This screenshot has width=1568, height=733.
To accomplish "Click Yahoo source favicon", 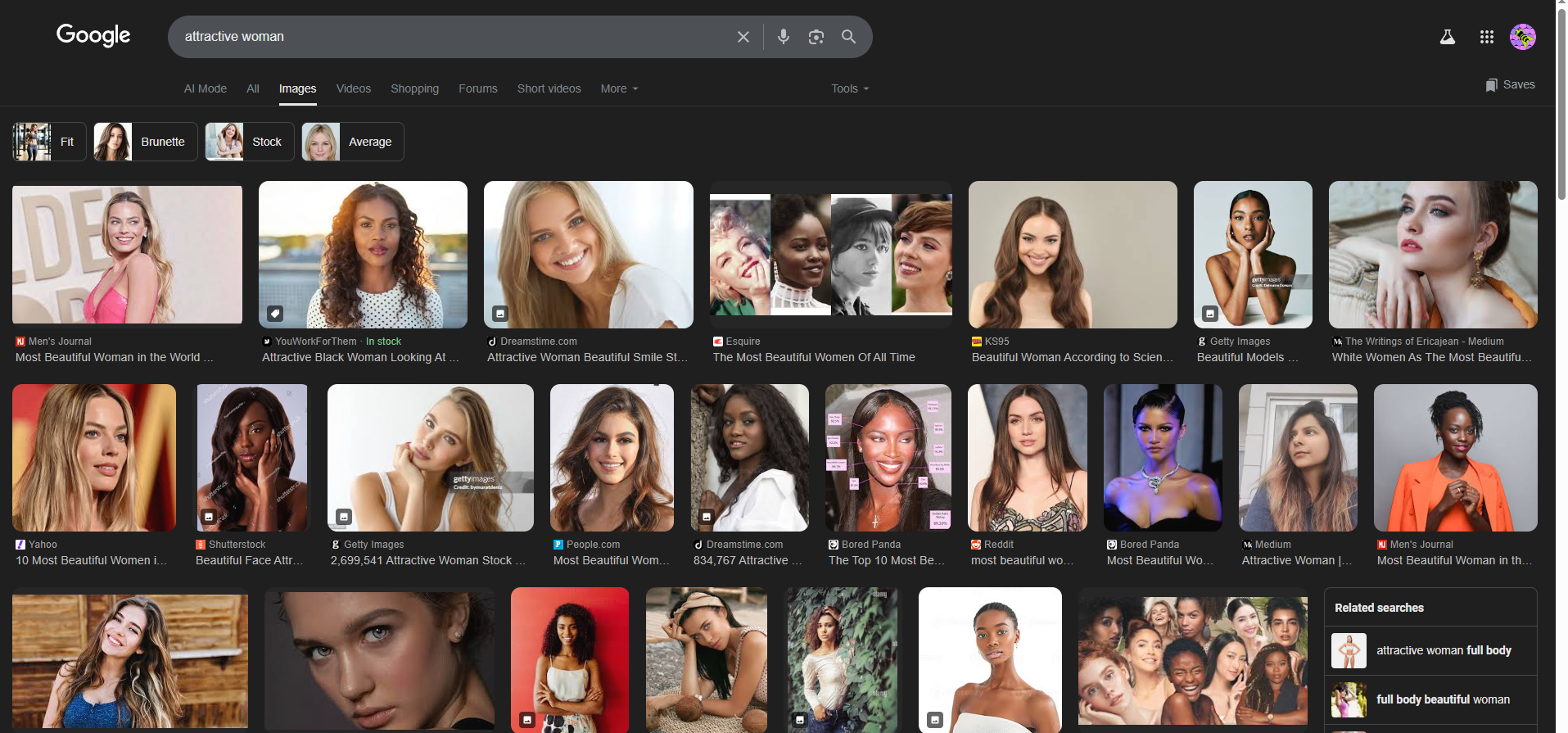I will [x=20, y=545].
